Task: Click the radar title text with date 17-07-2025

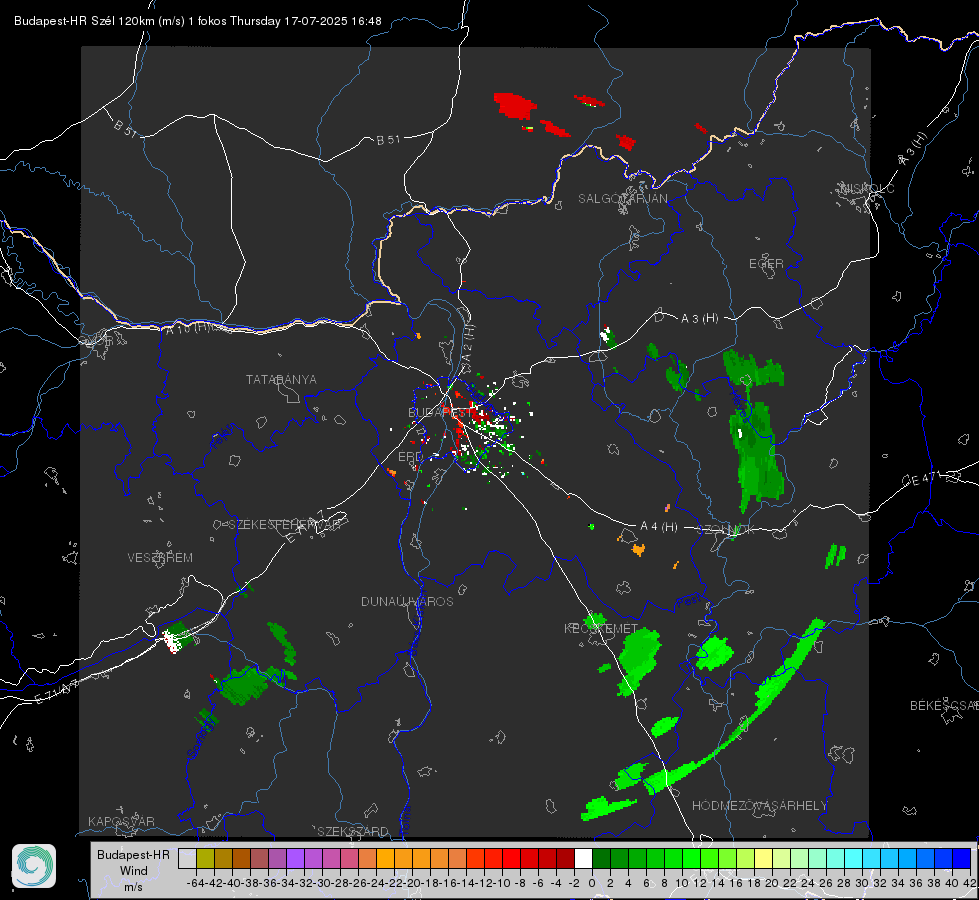Action: pyautogui.click(x=198, y=21)
